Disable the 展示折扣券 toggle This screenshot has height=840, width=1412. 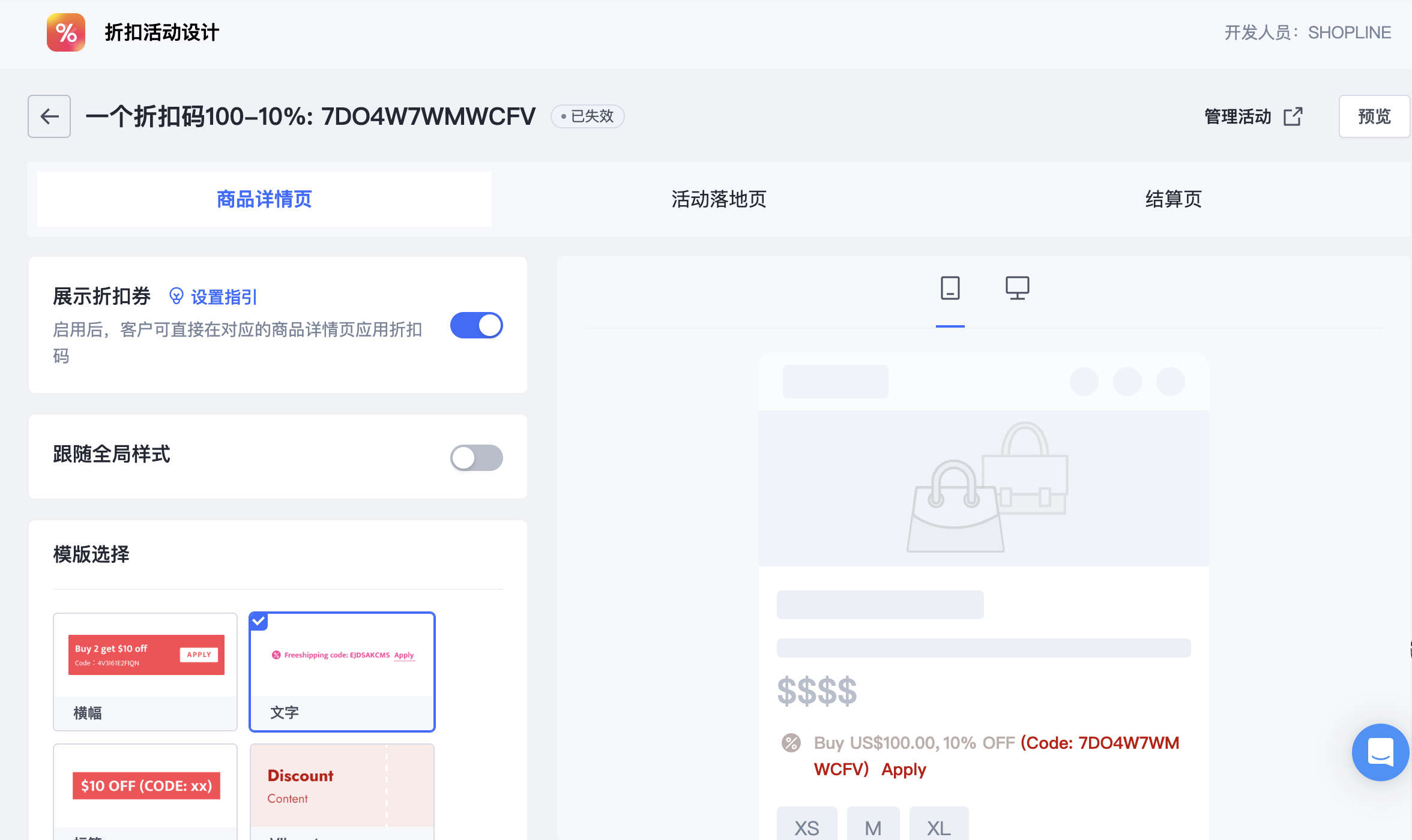(x=476, y=325)
